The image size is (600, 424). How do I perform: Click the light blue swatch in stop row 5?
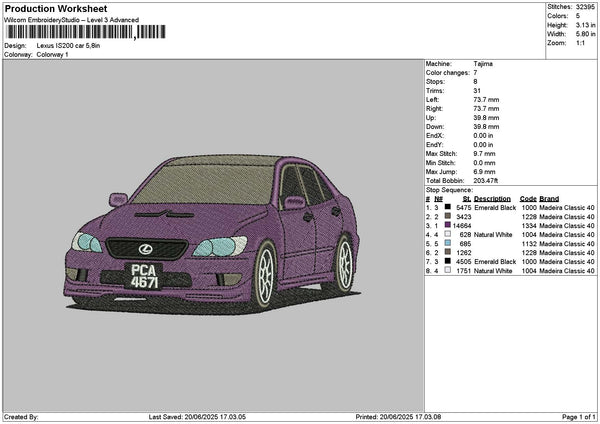tap(447, 243)
